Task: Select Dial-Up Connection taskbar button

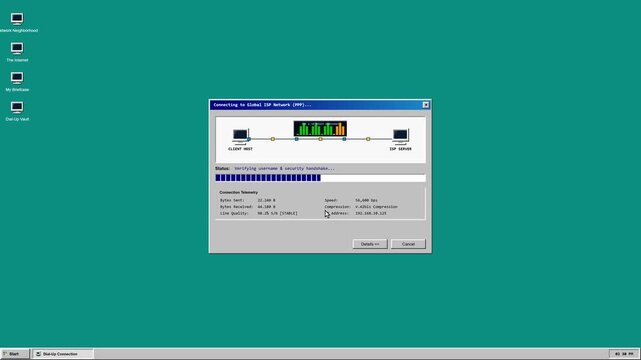Action: point(63,354)
